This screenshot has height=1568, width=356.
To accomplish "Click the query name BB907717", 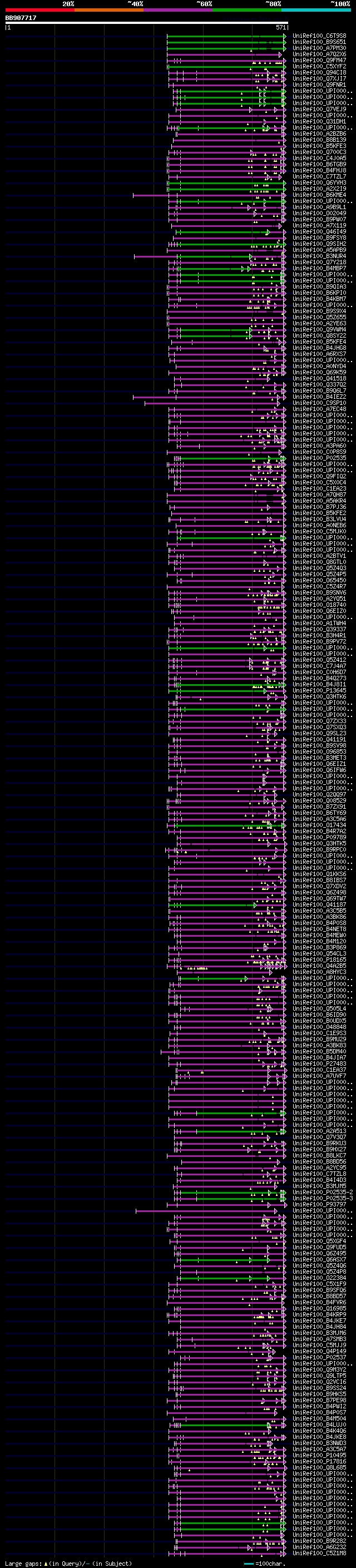I will pos(21,18).
